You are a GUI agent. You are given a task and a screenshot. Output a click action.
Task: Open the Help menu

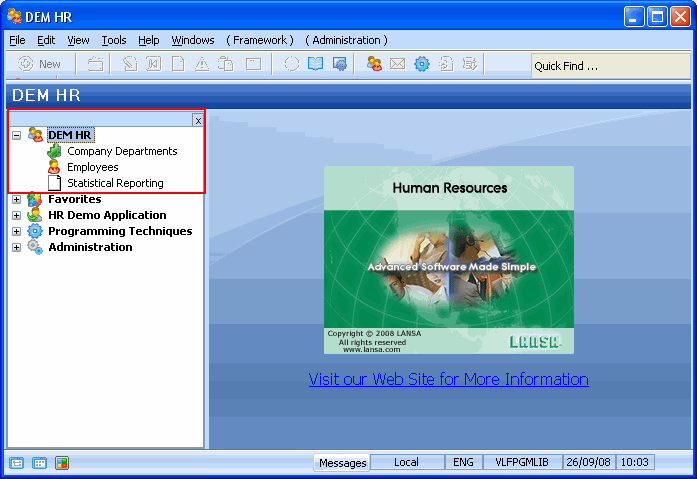148,40
